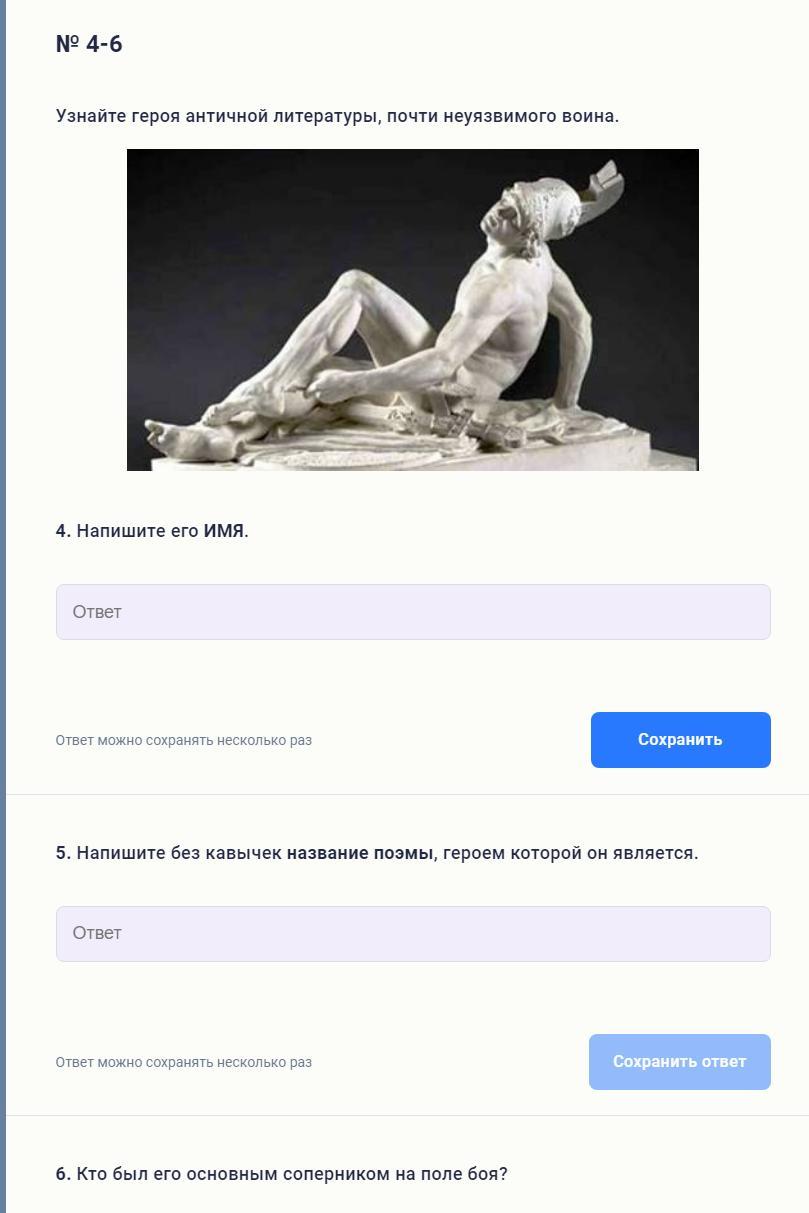Click the Сохранить ответ button

coord(680,1062)
